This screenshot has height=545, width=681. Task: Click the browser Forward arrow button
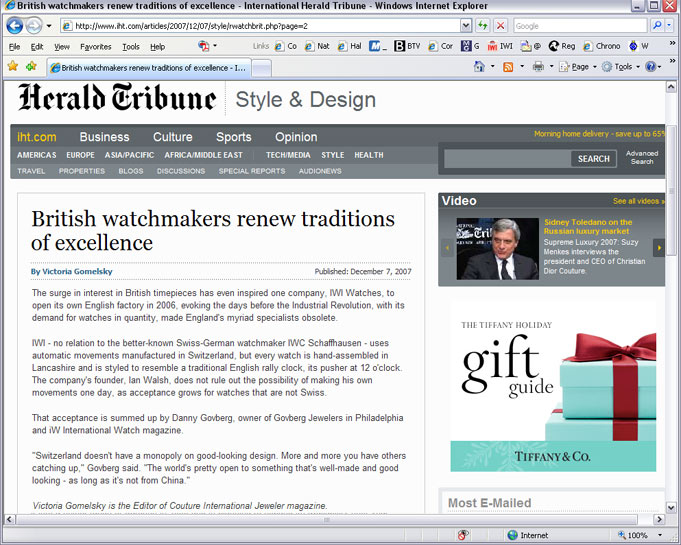coord(34,26)
